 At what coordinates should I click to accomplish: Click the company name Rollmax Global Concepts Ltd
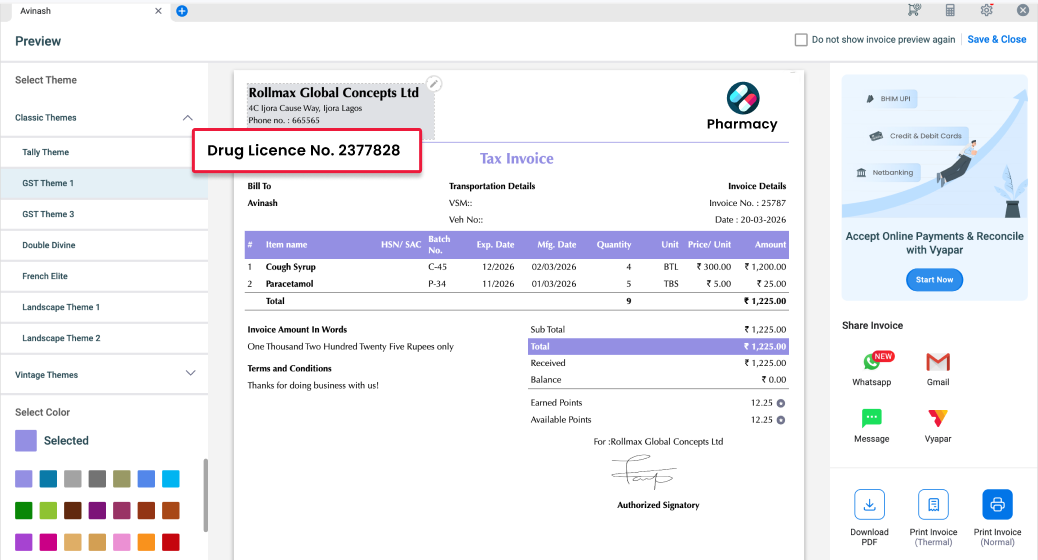(334, 93)
